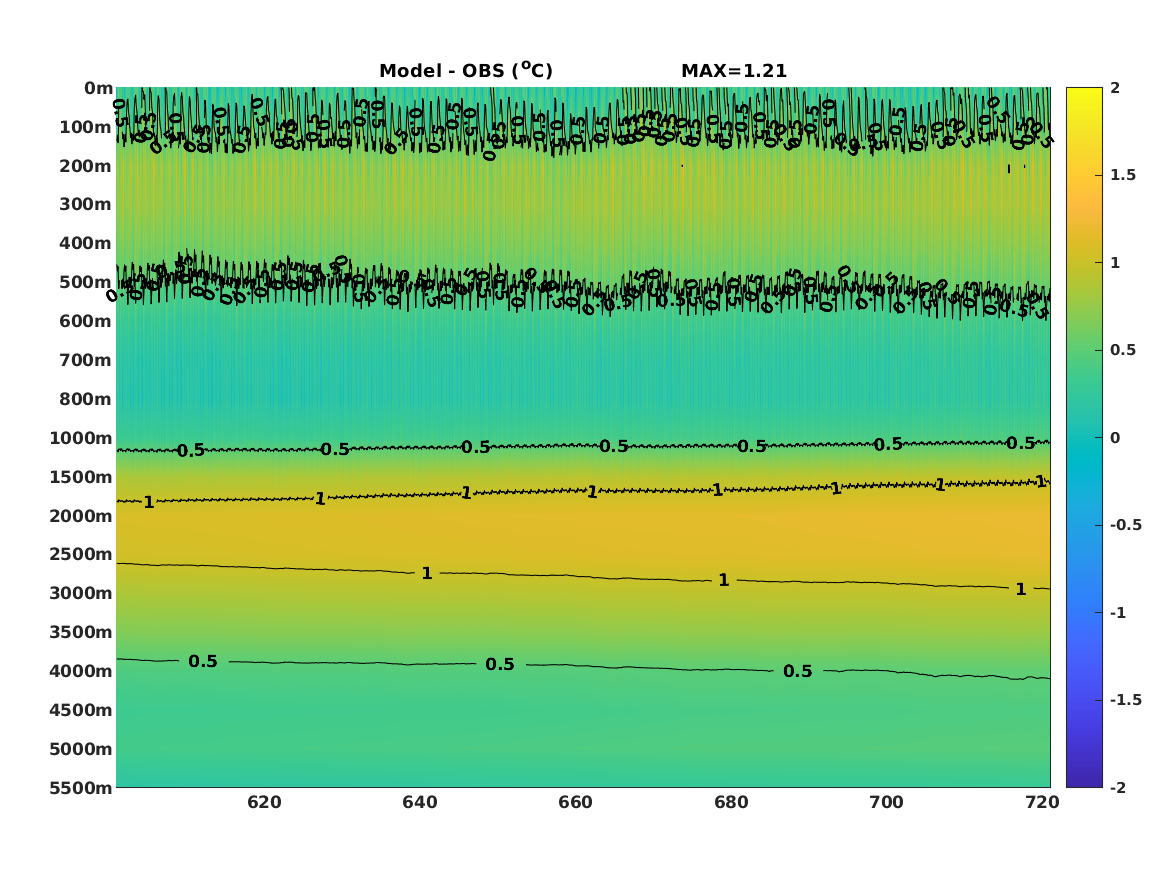The height and width of the screenshot is (875, 1167).
Task: Click the "600m" depth axis label
Action: (86, 321)
